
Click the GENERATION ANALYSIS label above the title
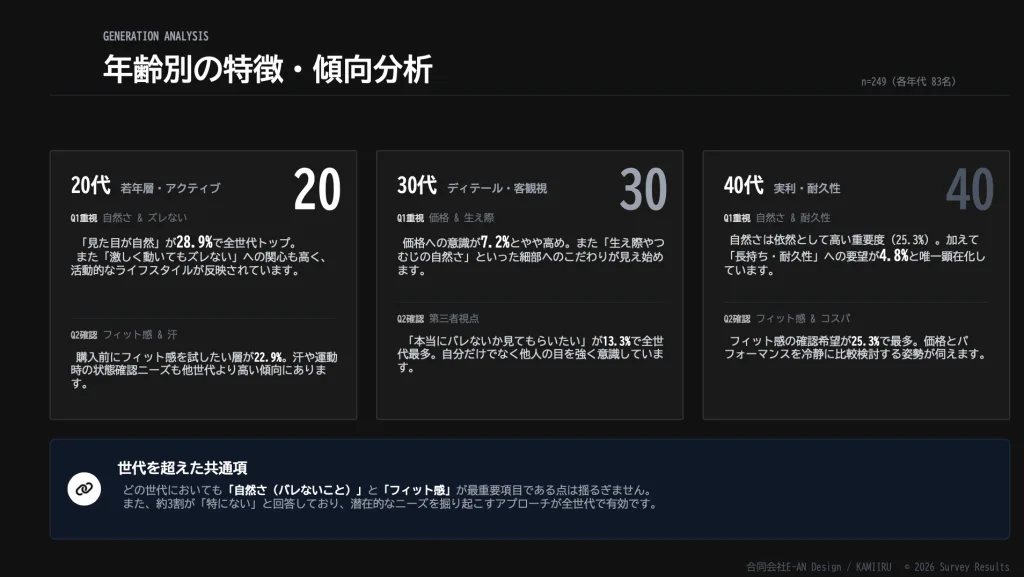coord(155,36)
